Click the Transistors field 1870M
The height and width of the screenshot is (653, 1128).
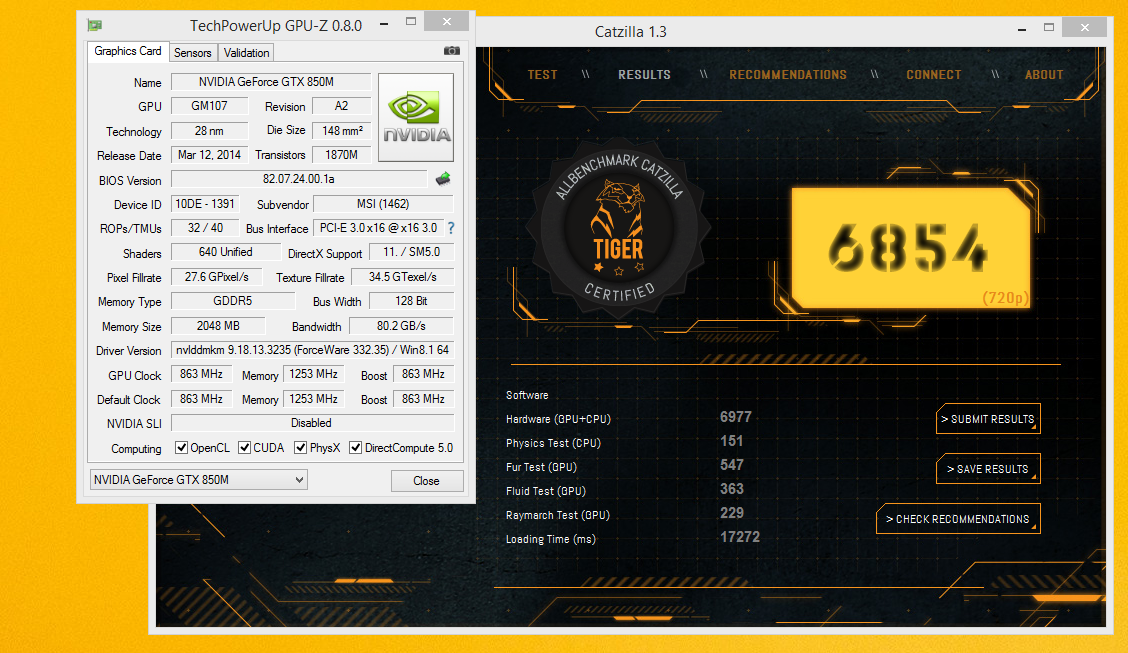click(341, 155)
